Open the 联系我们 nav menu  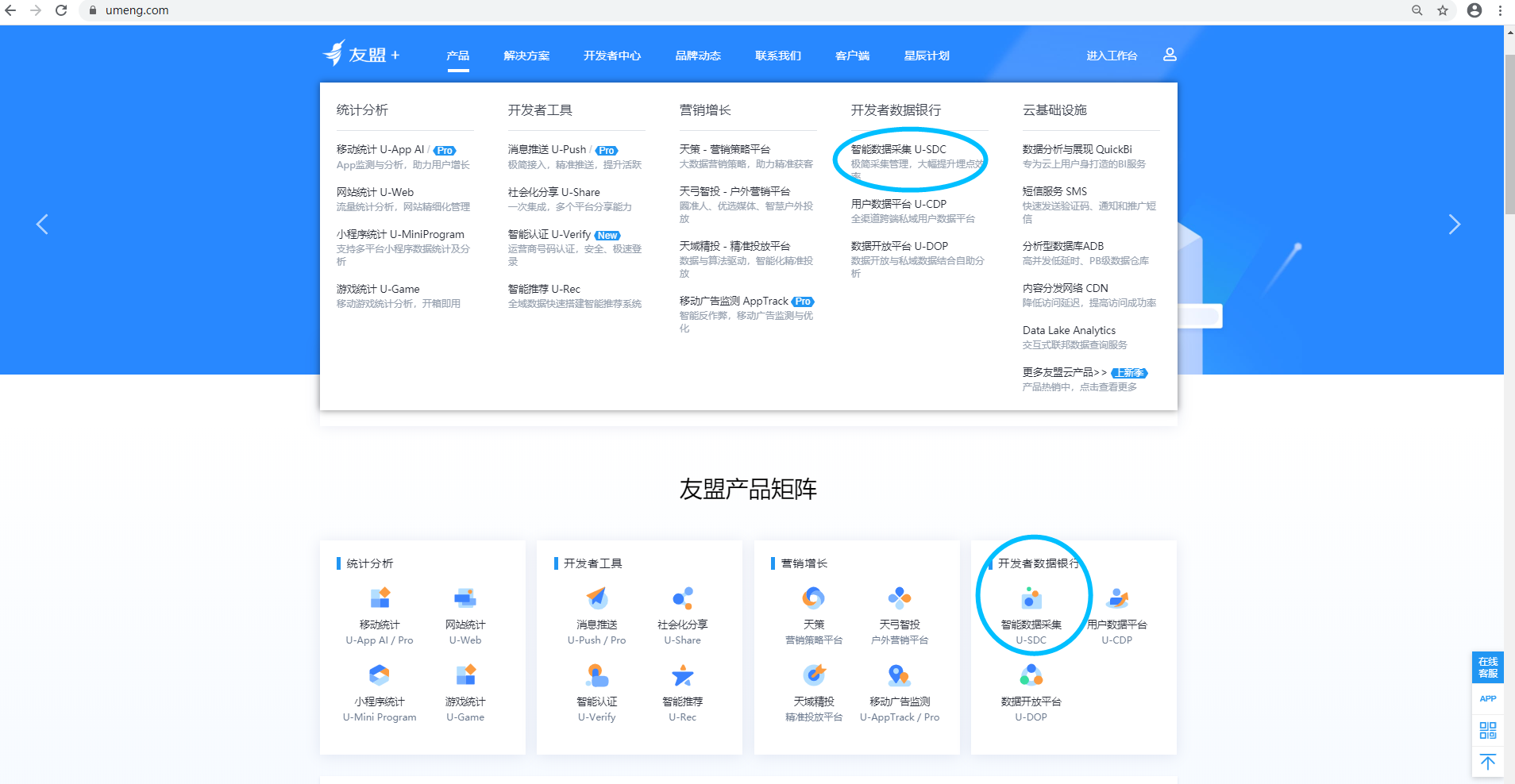click(x=778, y=56)
